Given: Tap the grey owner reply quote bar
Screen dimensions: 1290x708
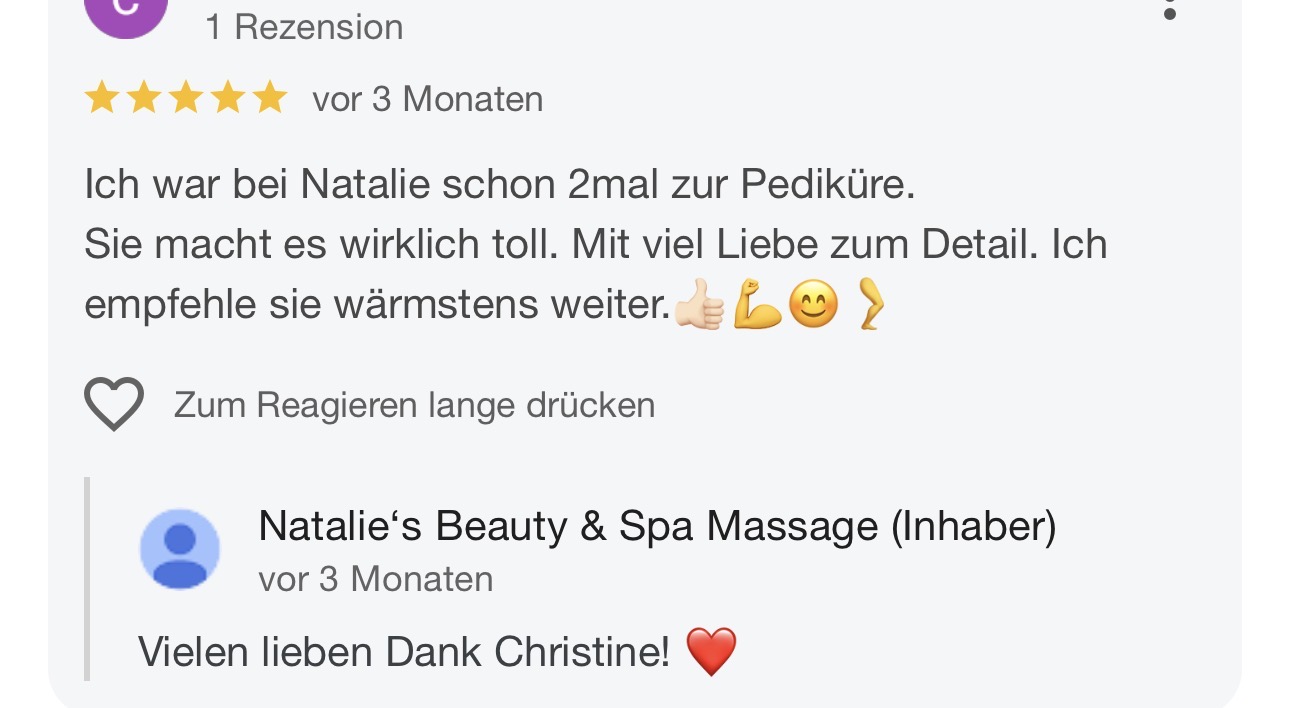Looking at the screenshot, I should [x=87, y=578].
